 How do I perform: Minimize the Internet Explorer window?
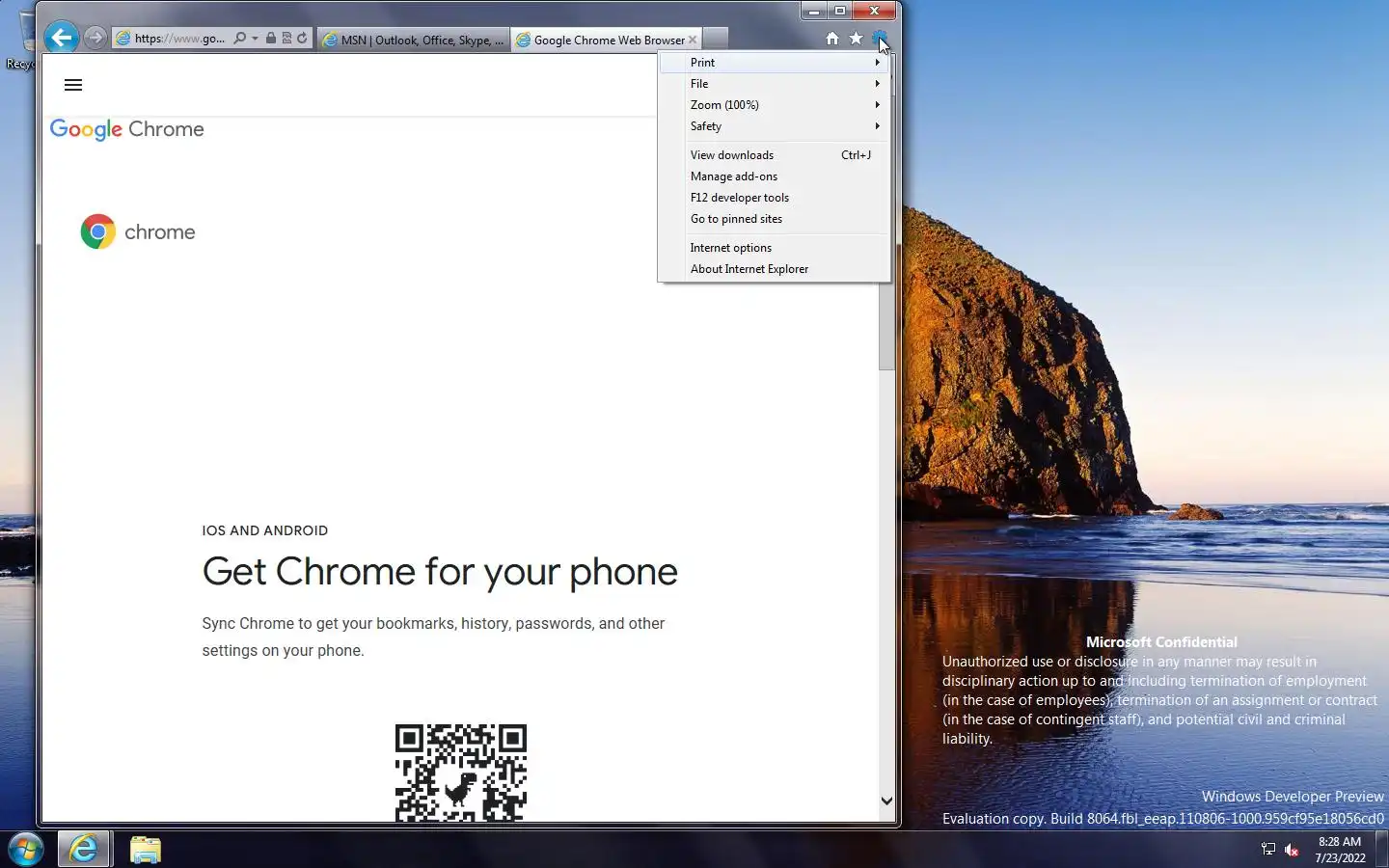point(814,11)
